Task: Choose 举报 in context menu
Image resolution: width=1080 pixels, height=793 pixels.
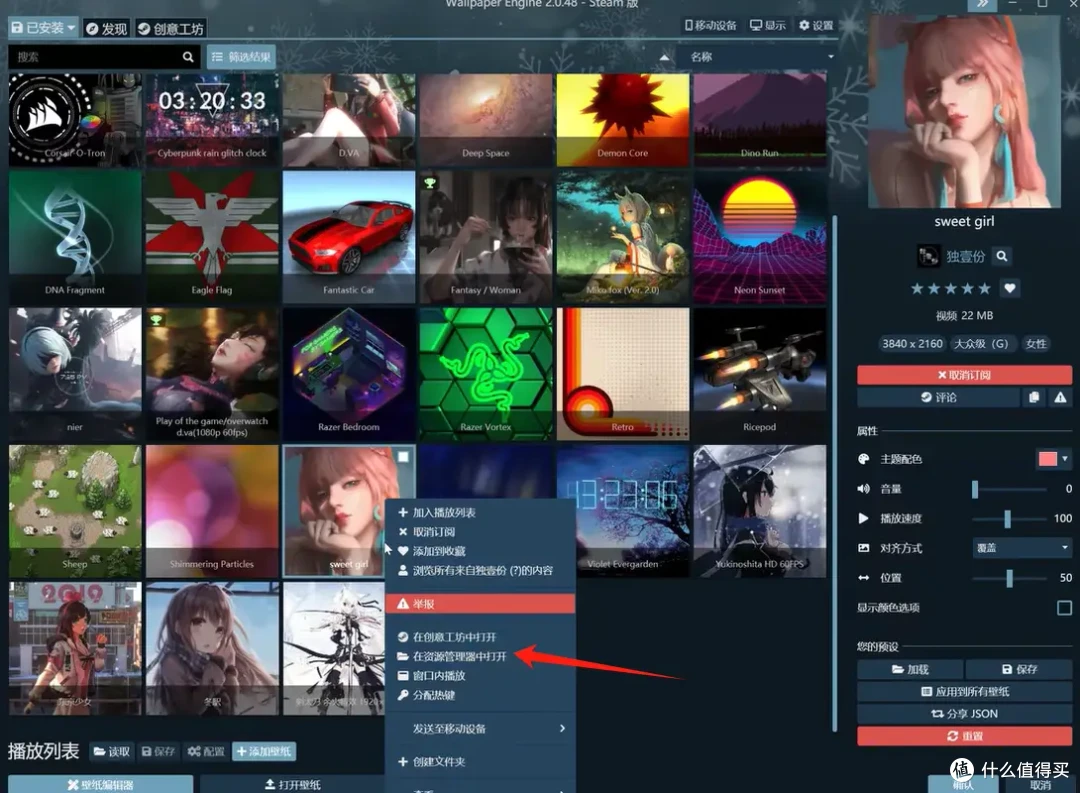Action: coord(480,604)
